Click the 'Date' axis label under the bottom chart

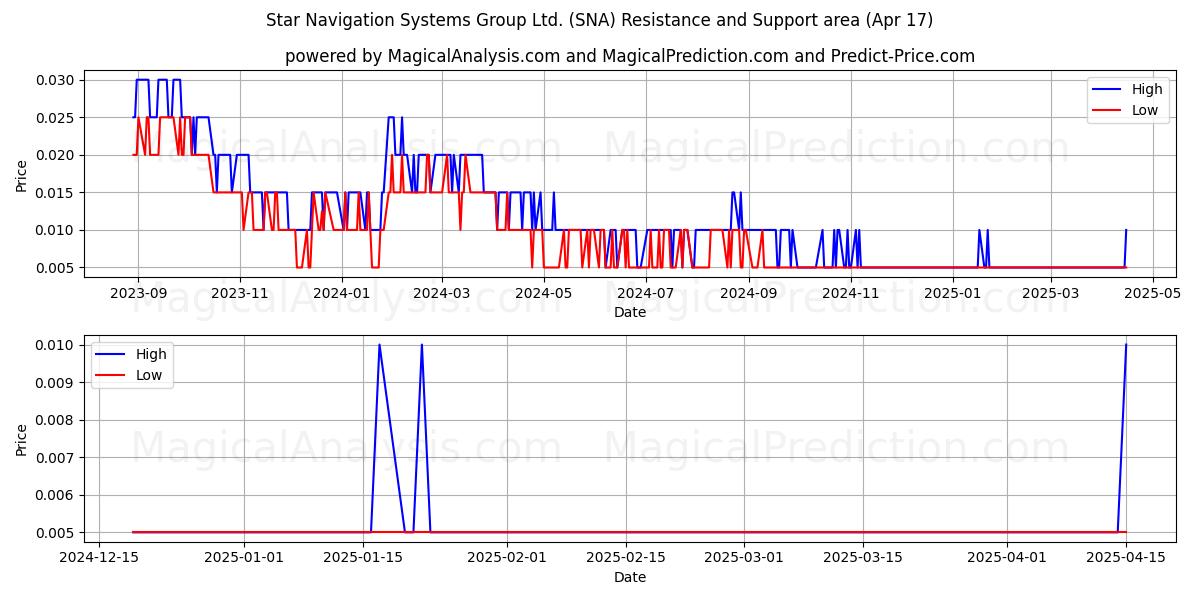tap(630, 577)
